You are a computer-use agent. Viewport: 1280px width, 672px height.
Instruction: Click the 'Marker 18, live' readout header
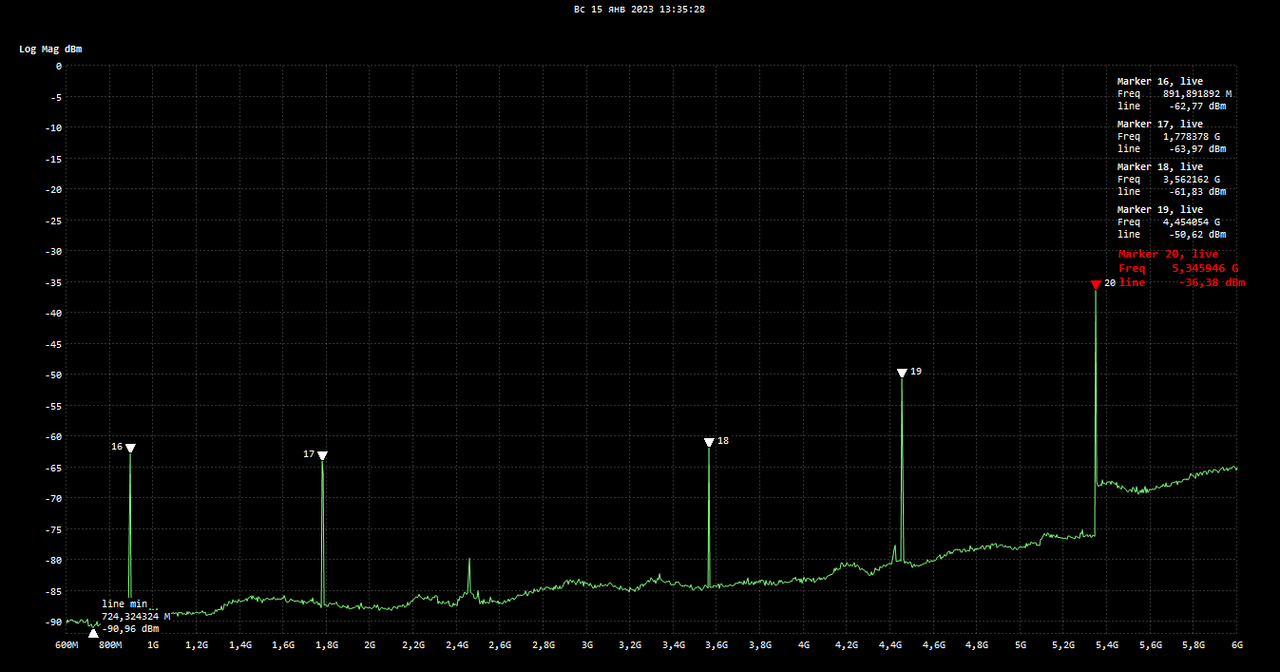click(x=1160, y=167)
